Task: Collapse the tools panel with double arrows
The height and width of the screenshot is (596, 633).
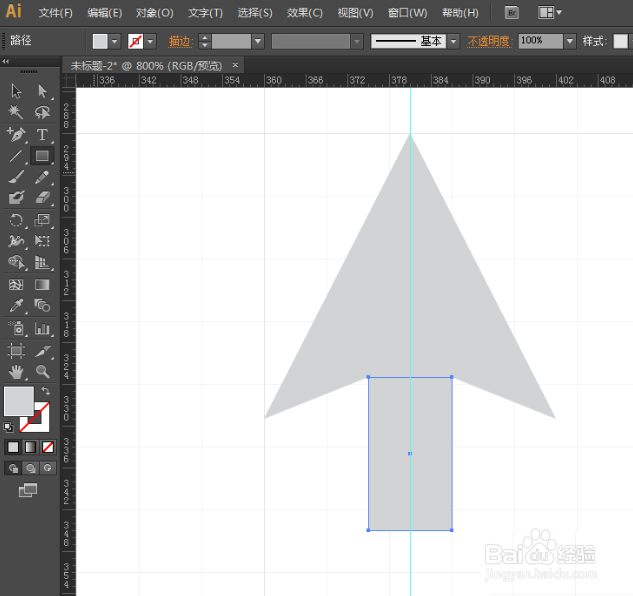Action: [x=5, y=61]
